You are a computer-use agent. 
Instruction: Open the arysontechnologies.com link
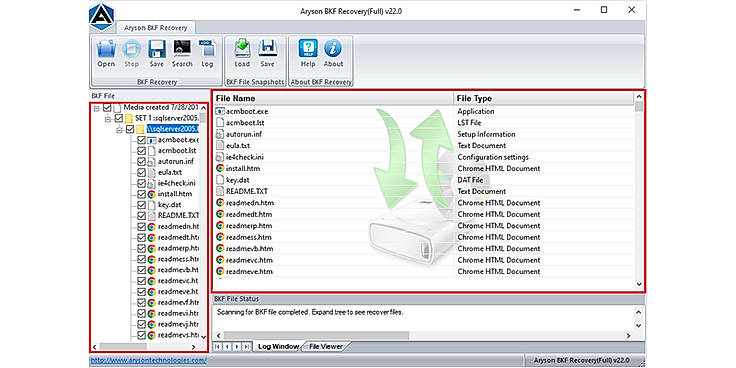pyautogui.click(x=148, y=360)
